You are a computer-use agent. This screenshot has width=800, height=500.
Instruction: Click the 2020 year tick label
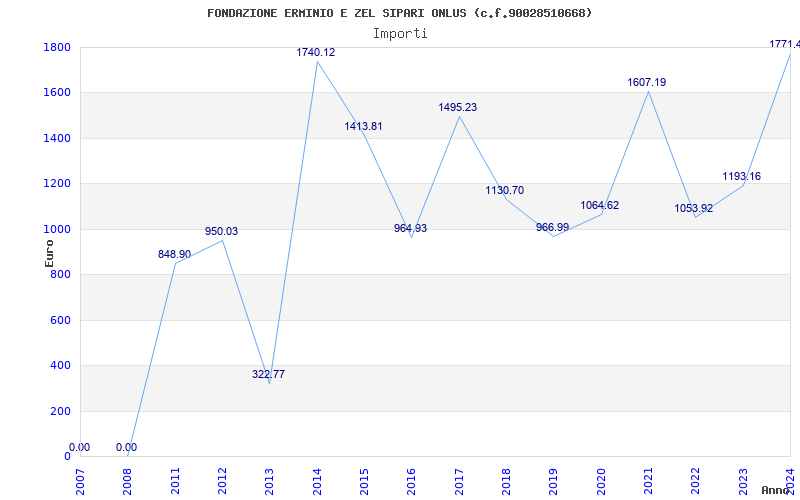point(601,481)
